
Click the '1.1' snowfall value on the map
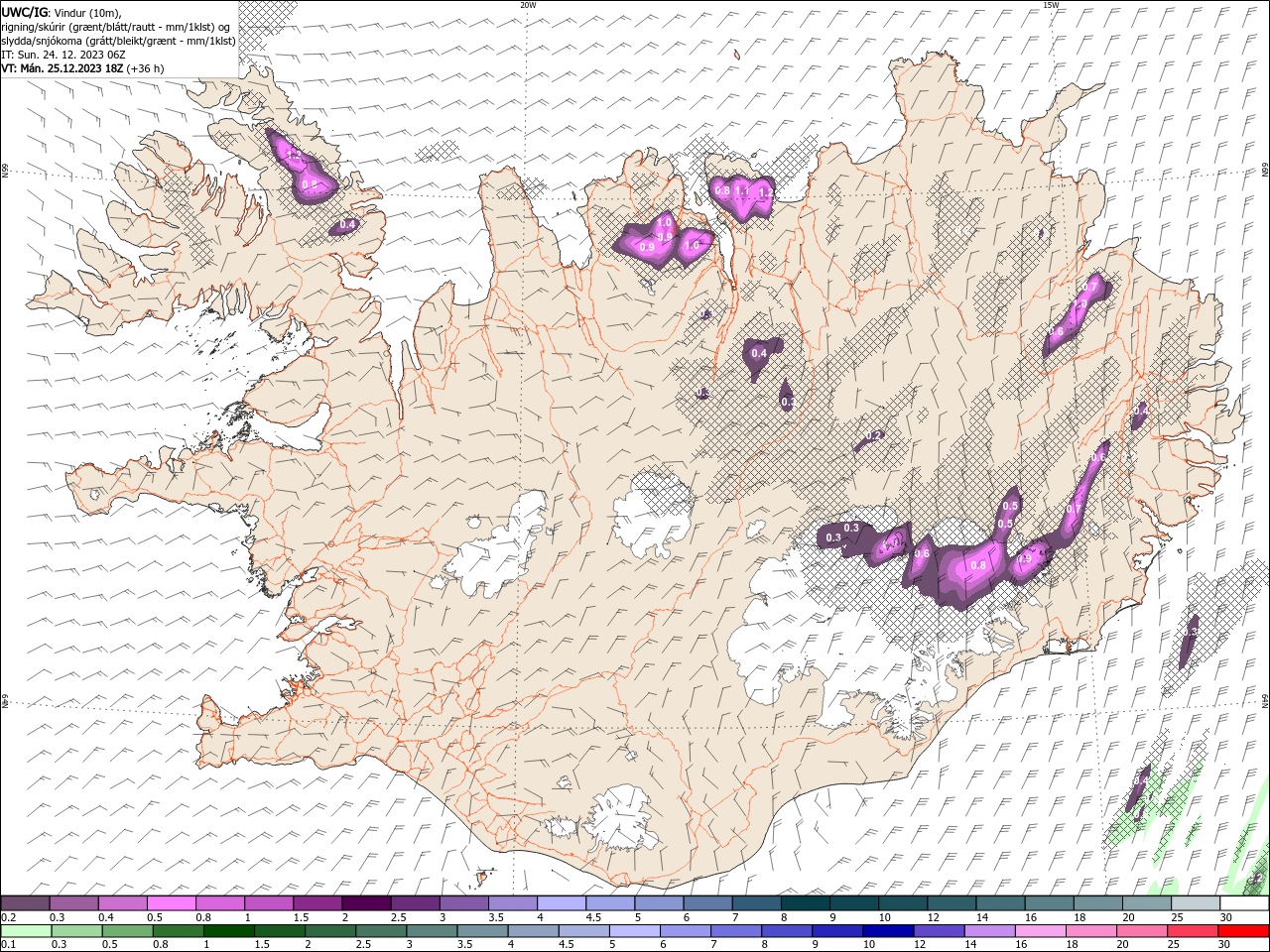742,191
